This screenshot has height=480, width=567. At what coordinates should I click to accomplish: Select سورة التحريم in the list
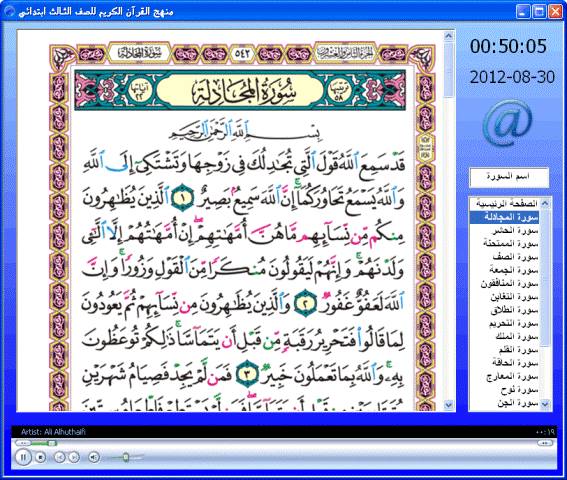click(504, 323)
